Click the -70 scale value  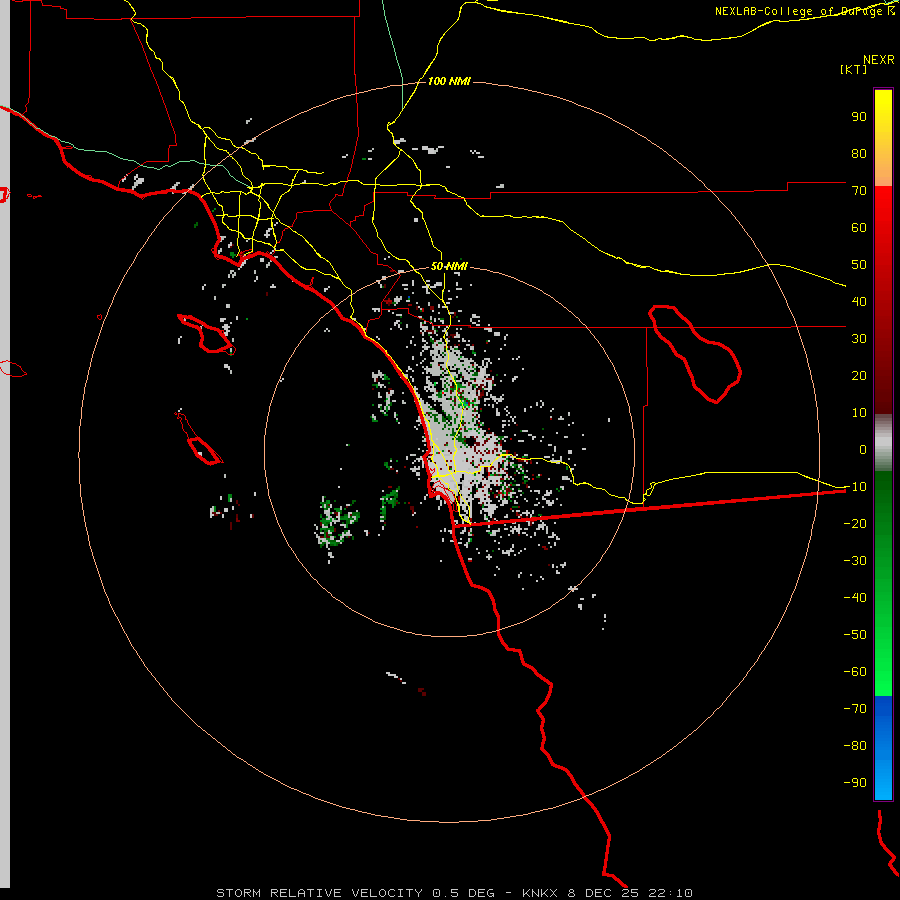click(x=855, y=709)
